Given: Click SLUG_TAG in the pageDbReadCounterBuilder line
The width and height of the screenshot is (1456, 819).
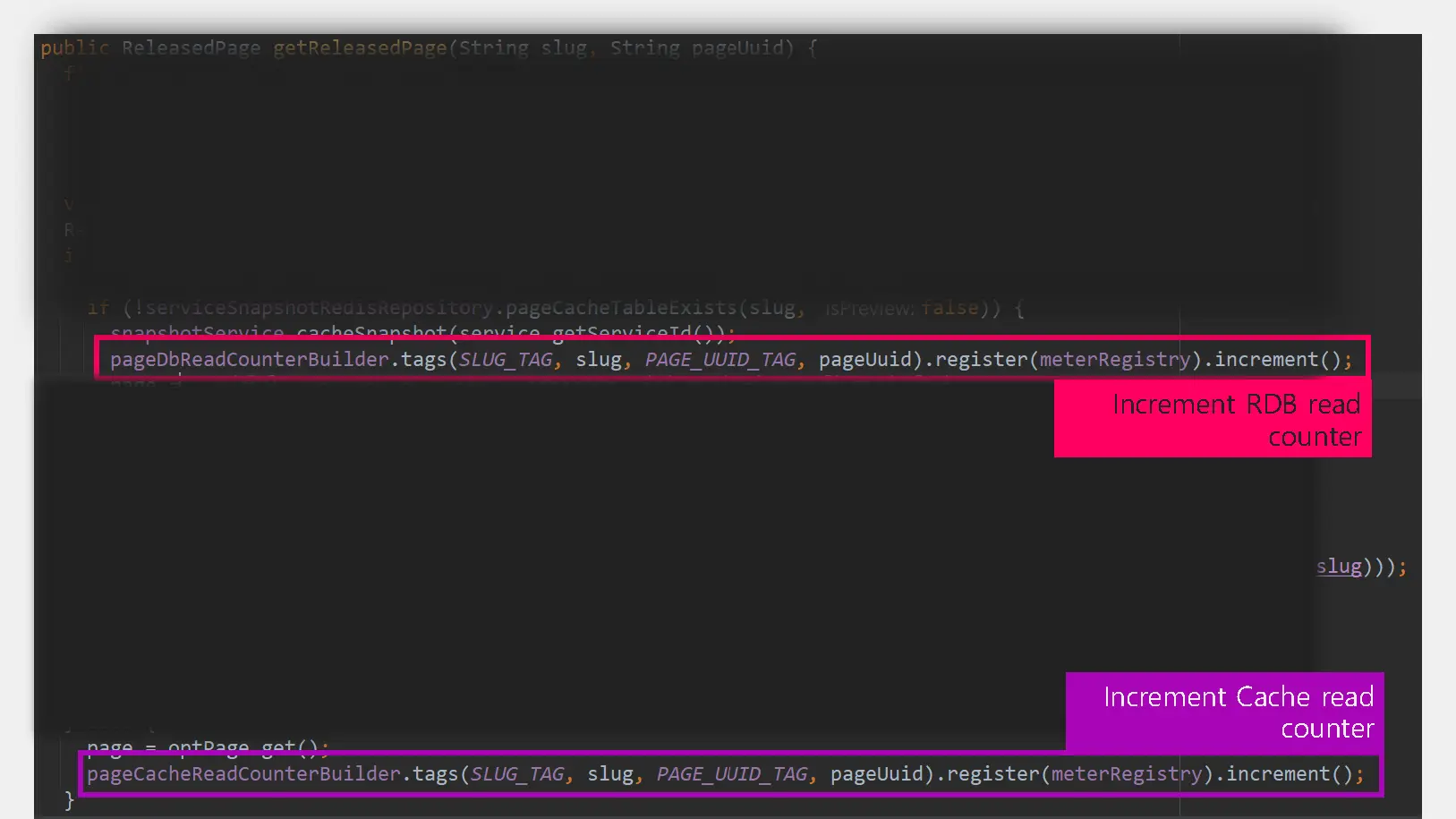Looking at the screenshot, I should click(506, 360).
